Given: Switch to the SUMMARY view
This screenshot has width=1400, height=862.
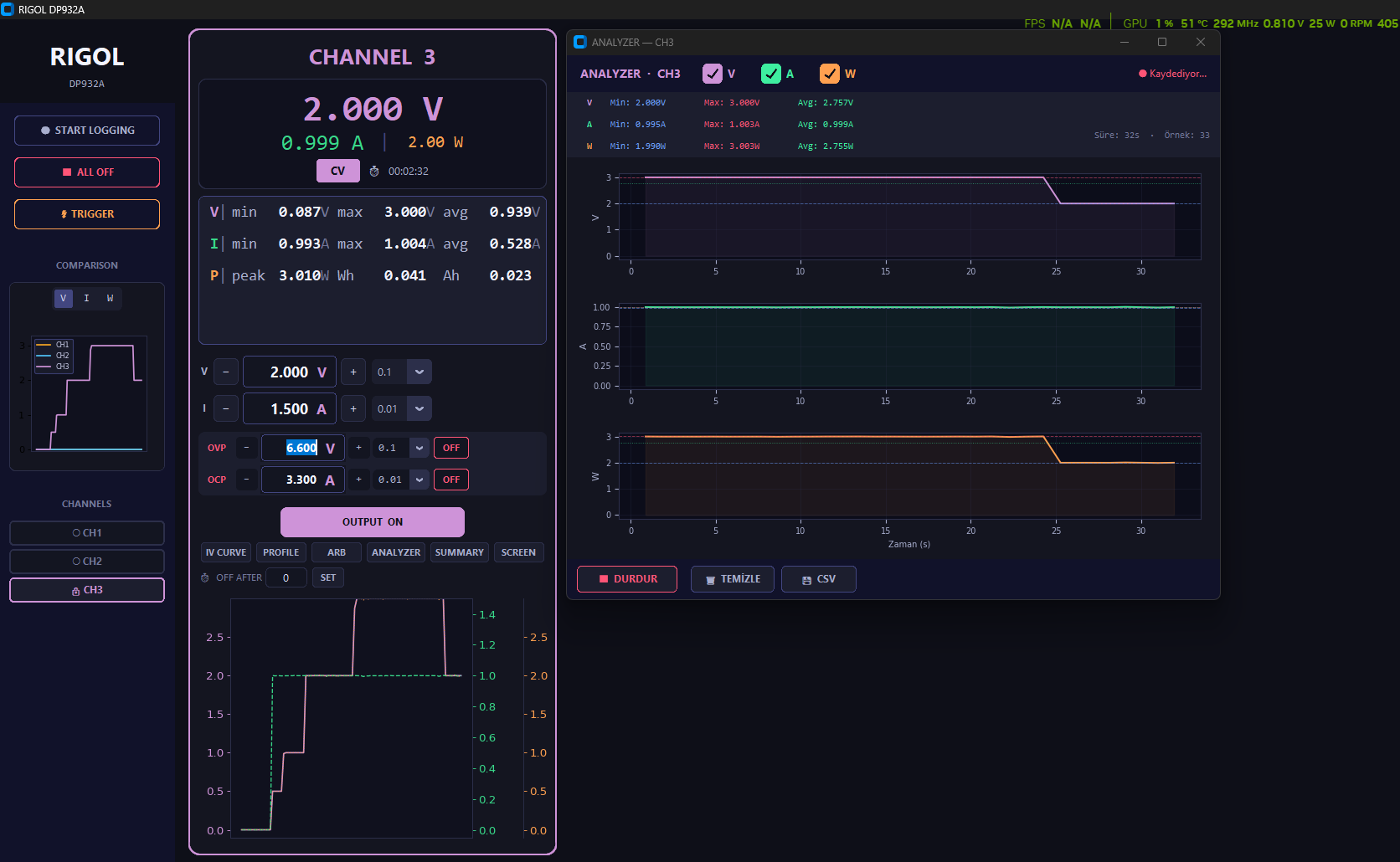Looking at the screenshot, I should 459,552.
